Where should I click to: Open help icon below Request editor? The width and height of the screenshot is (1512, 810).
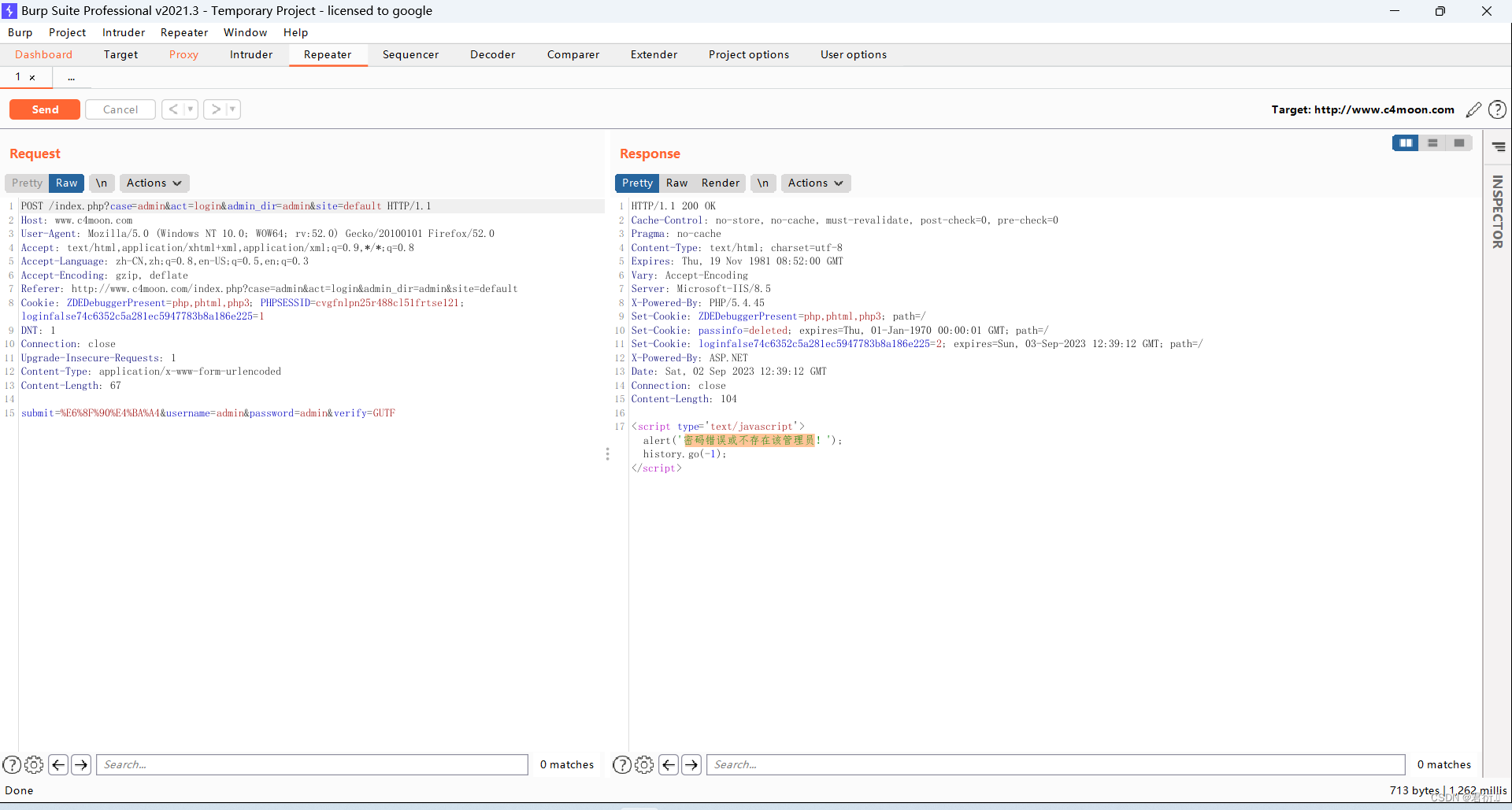click(12, 764)
